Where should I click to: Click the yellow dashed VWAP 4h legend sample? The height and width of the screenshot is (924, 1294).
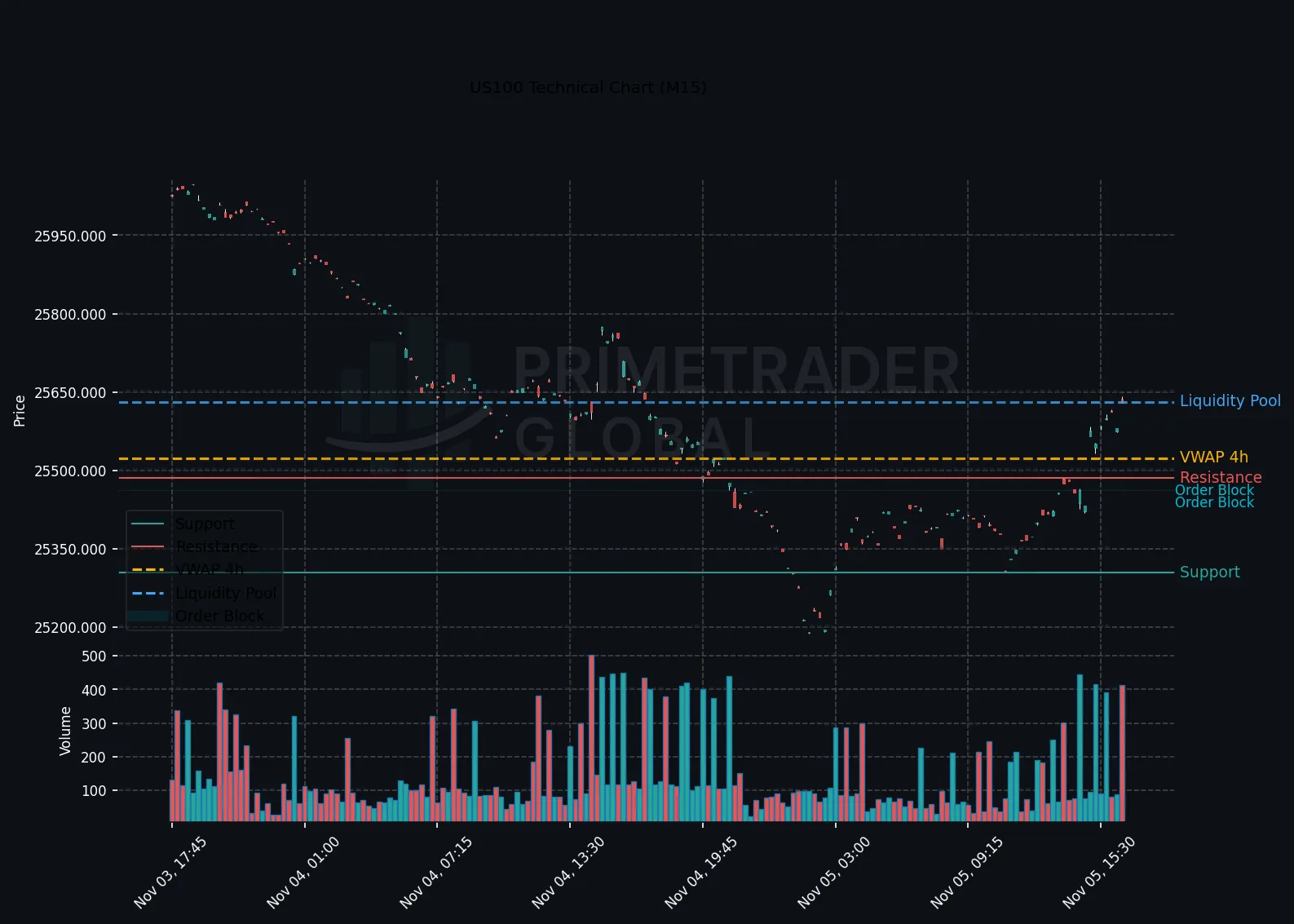coord(148,569)
